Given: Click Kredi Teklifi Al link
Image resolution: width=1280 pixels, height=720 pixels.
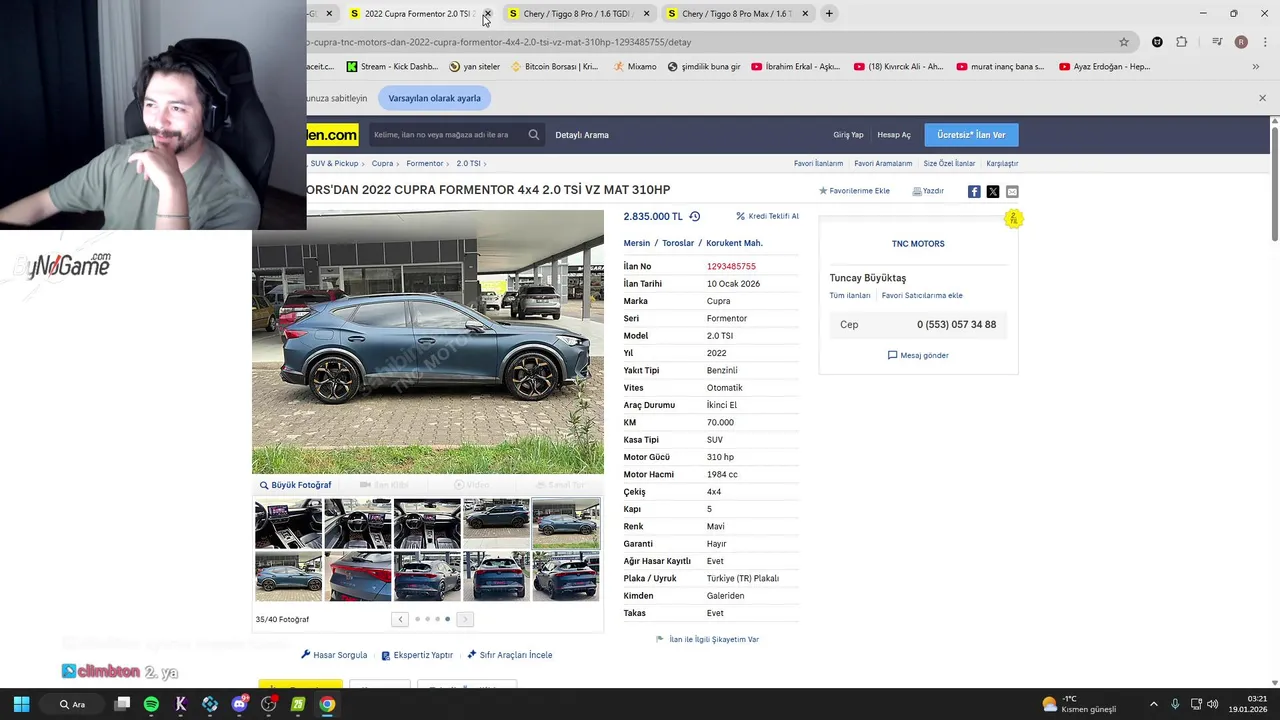Looking at the screenshot, I should tap(768, 216).
